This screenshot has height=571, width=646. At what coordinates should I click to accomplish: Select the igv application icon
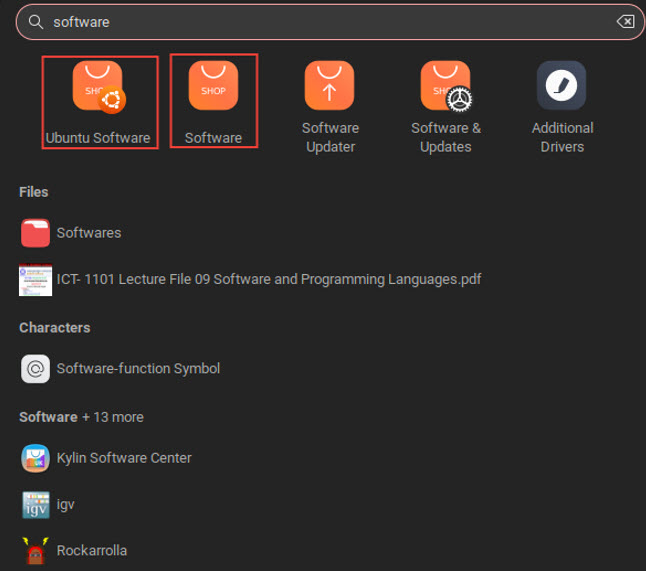tap(36, 505)
